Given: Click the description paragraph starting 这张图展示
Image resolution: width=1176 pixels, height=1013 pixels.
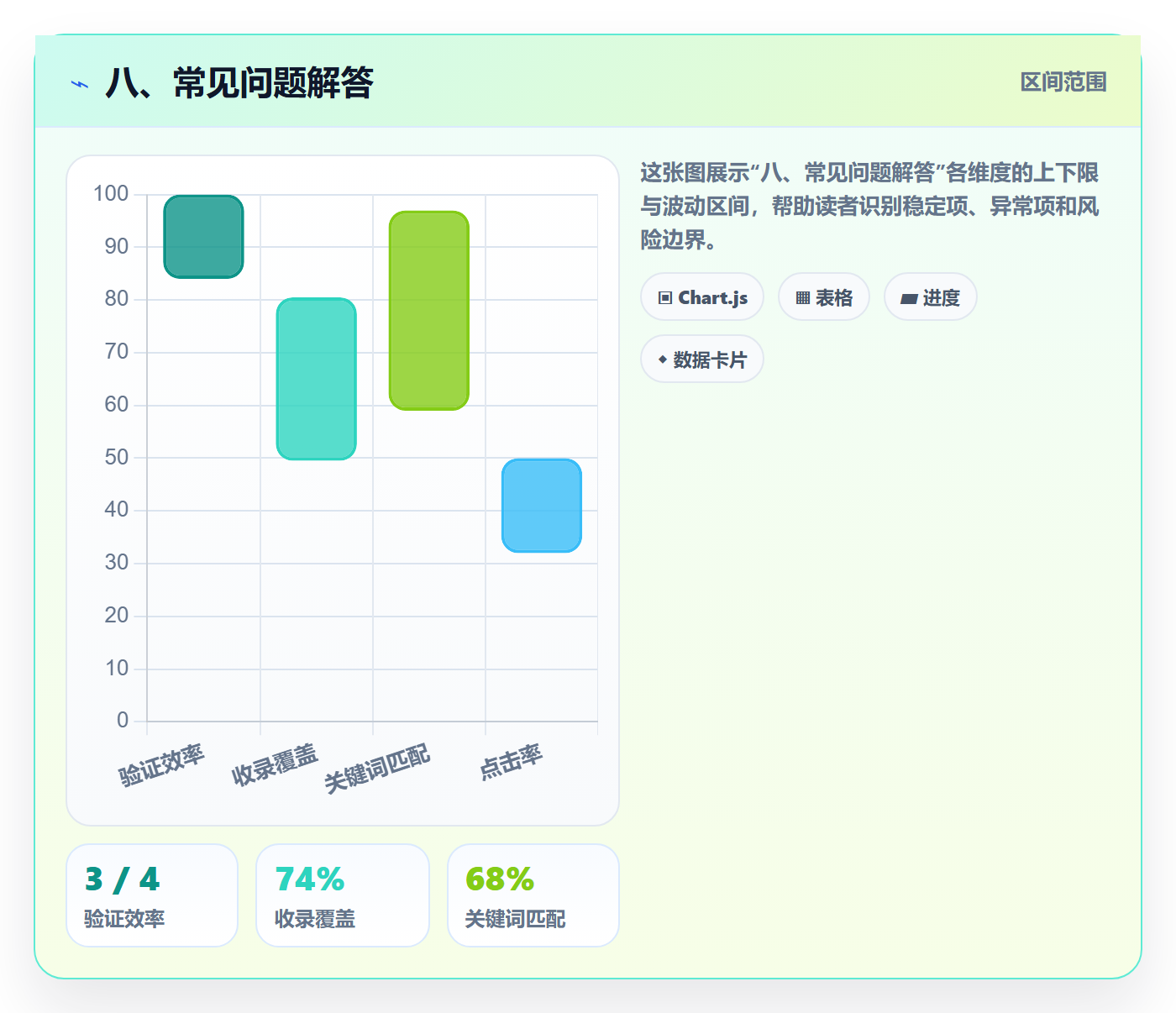Looking at the screenshot, I should pos(870,207).
